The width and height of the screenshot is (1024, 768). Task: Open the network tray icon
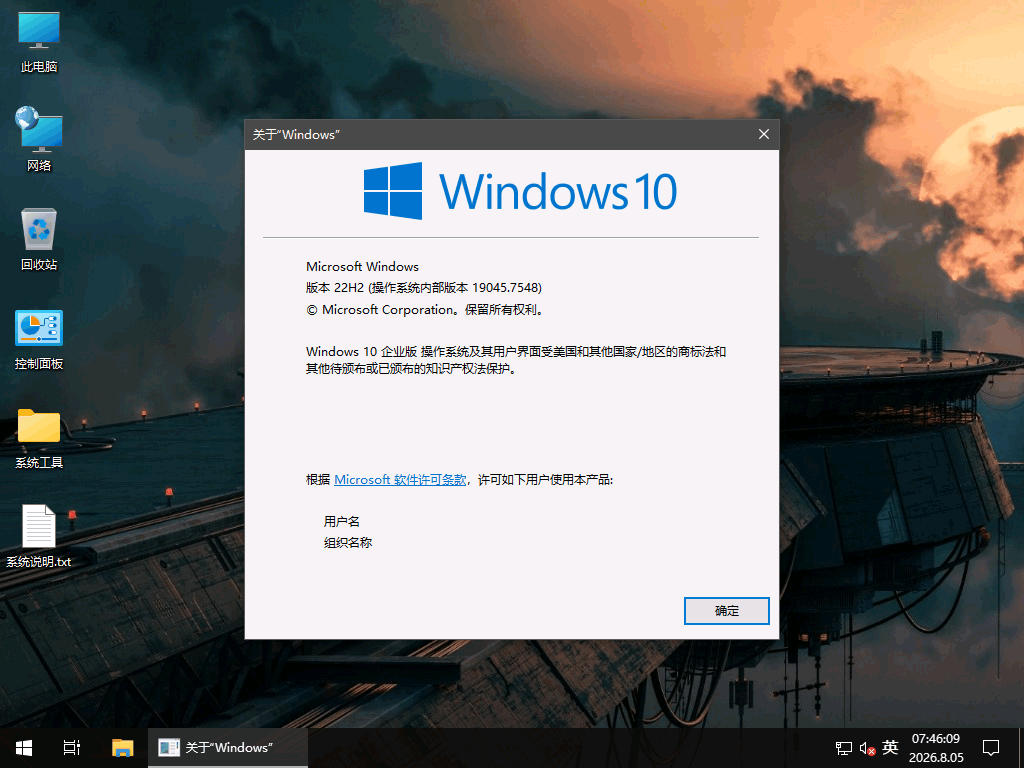tap(844, 748)
